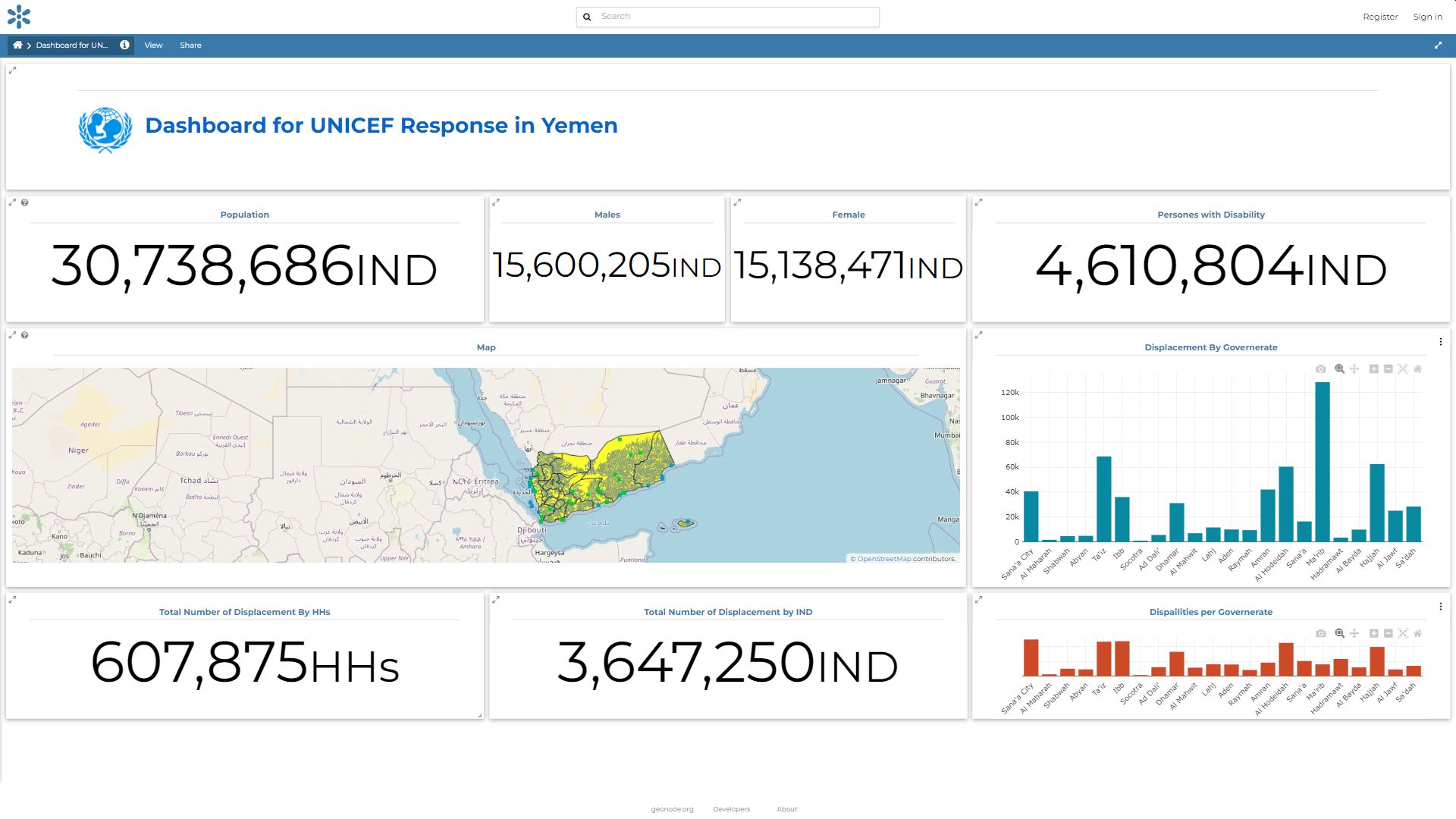Click the GeoNode logo in the header
Viewport: 1456px width, 819px height.
tap(19, 17)
